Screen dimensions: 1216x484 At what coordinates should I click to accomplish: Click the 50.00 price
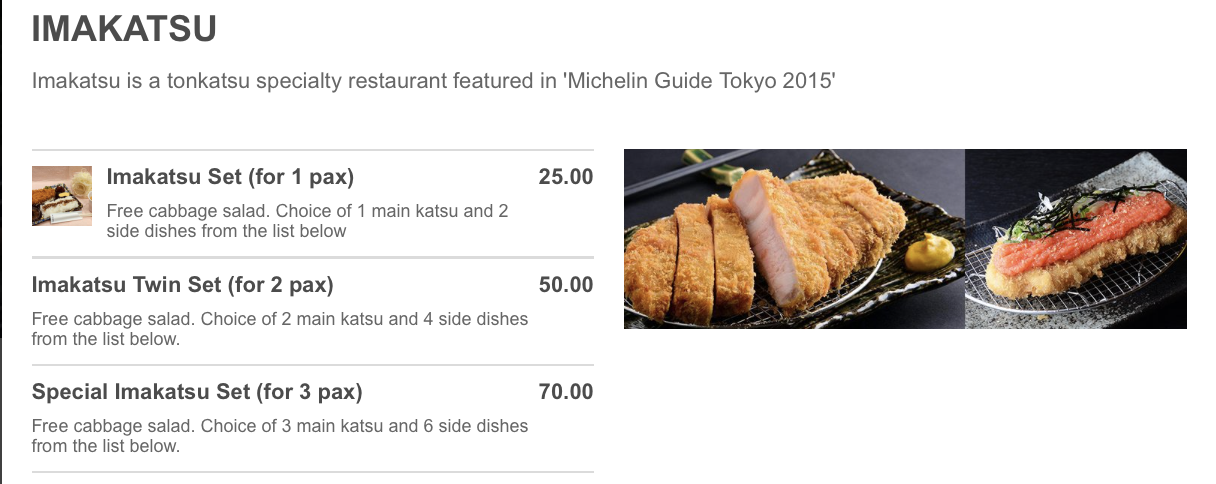[x=565, y=285]
